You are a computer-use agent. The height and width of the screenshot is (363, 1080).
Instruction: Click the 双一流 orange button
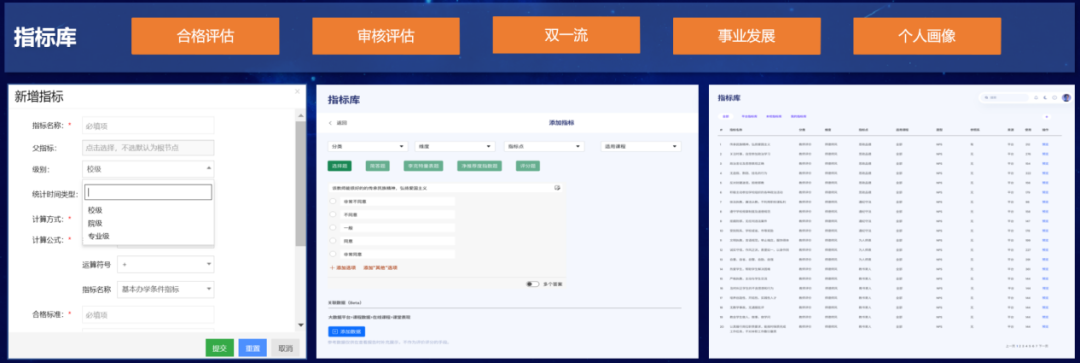click(566, 35)
